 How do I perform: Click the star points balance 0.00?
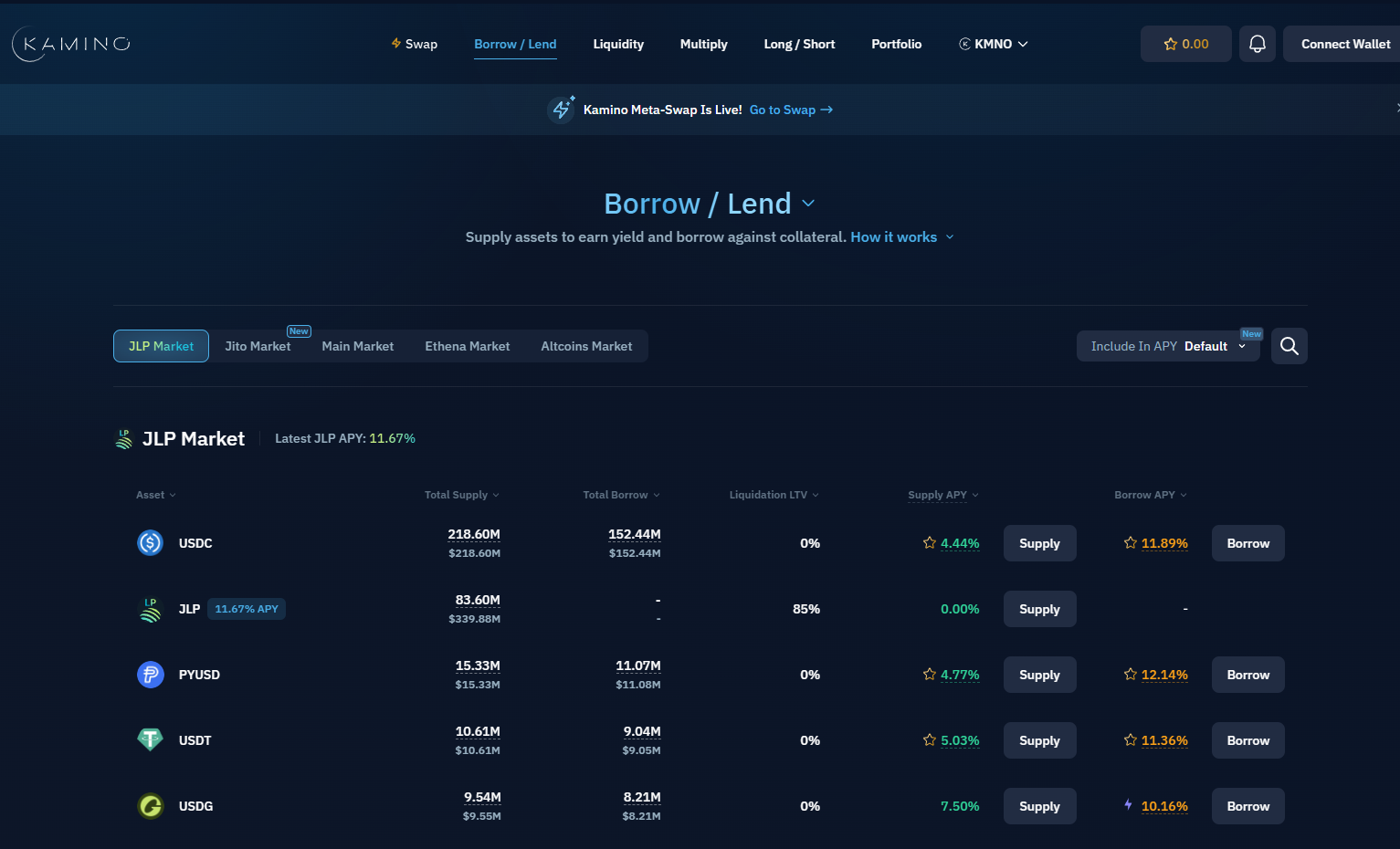click(1185, 44)
